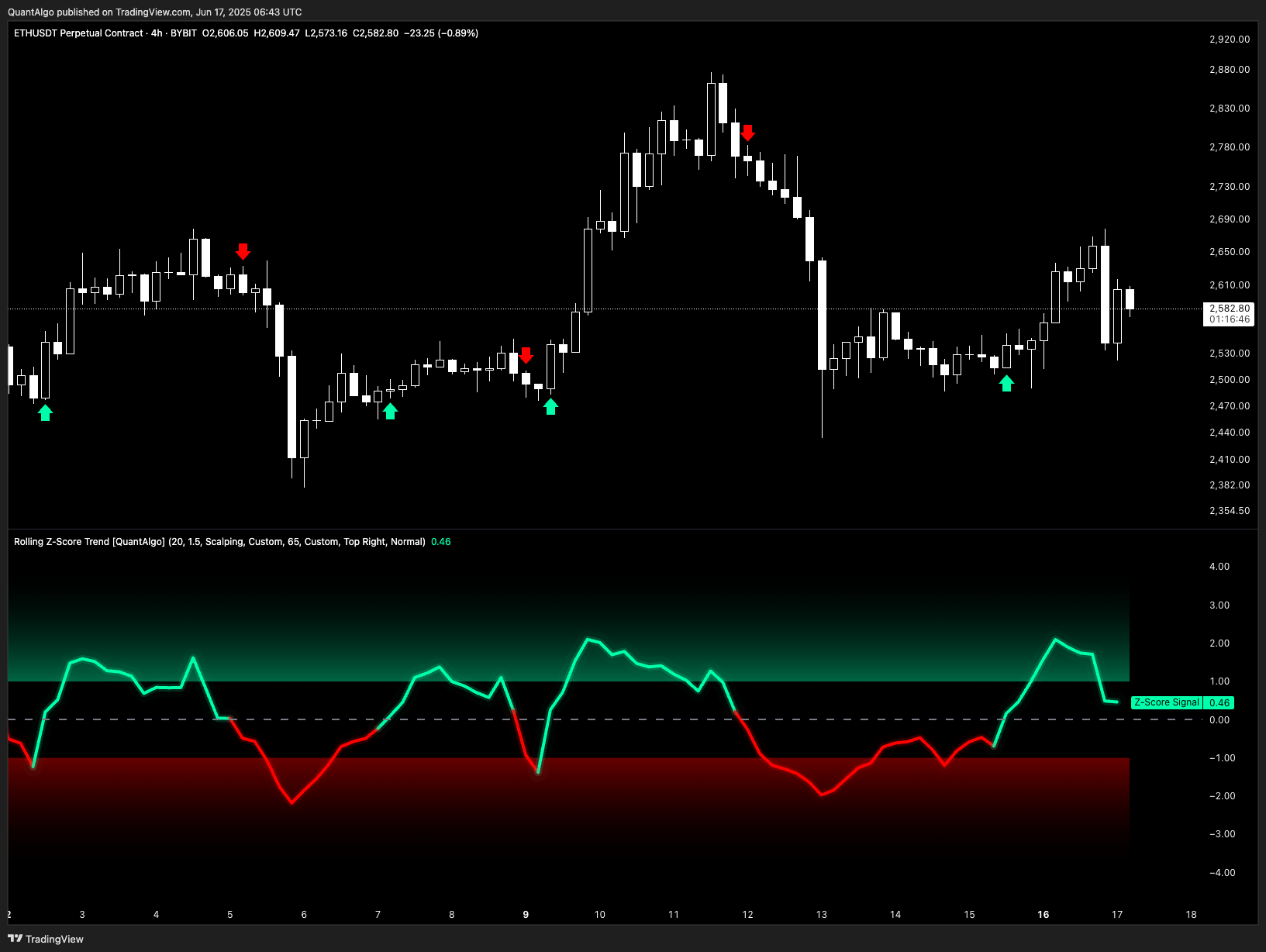Screen dimensions: 1266x952
Task: Click Z-score axis label 2.00
Action: coord(1219,643)
